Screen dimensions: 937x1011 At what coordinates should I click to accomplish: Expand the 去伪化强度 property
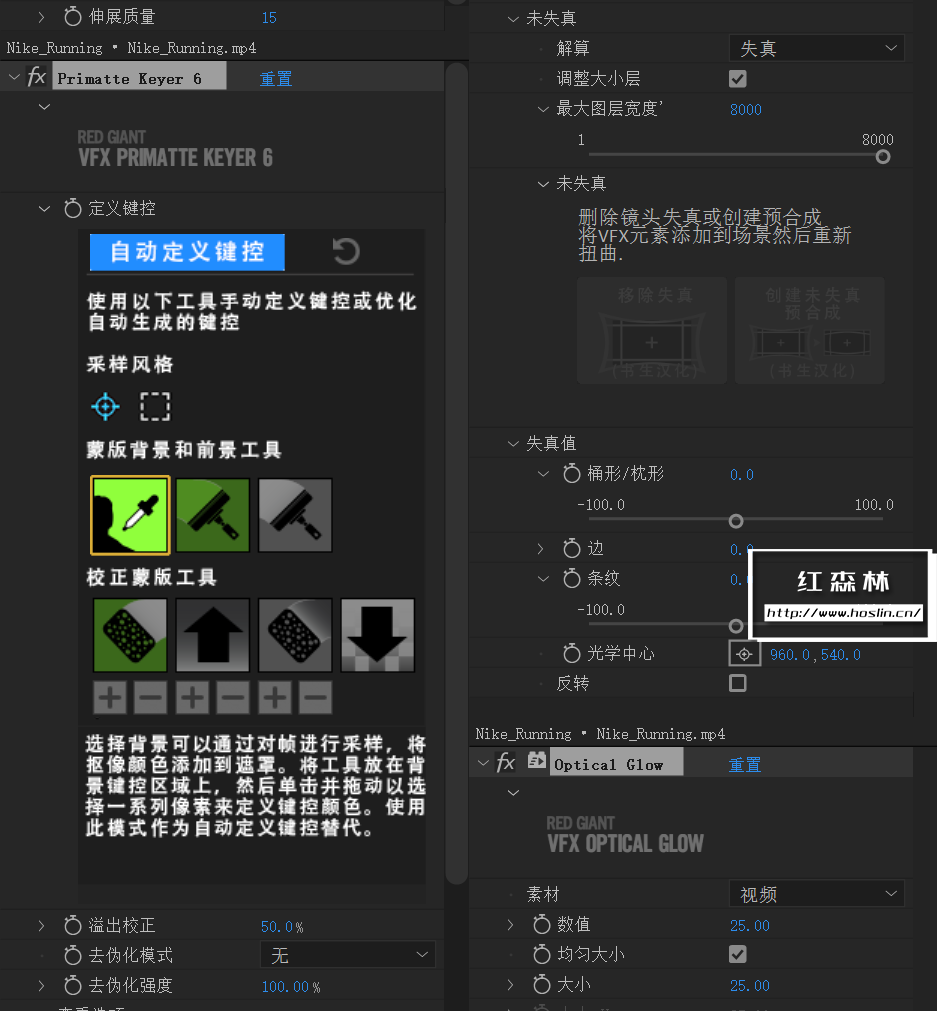click(41, 986)
